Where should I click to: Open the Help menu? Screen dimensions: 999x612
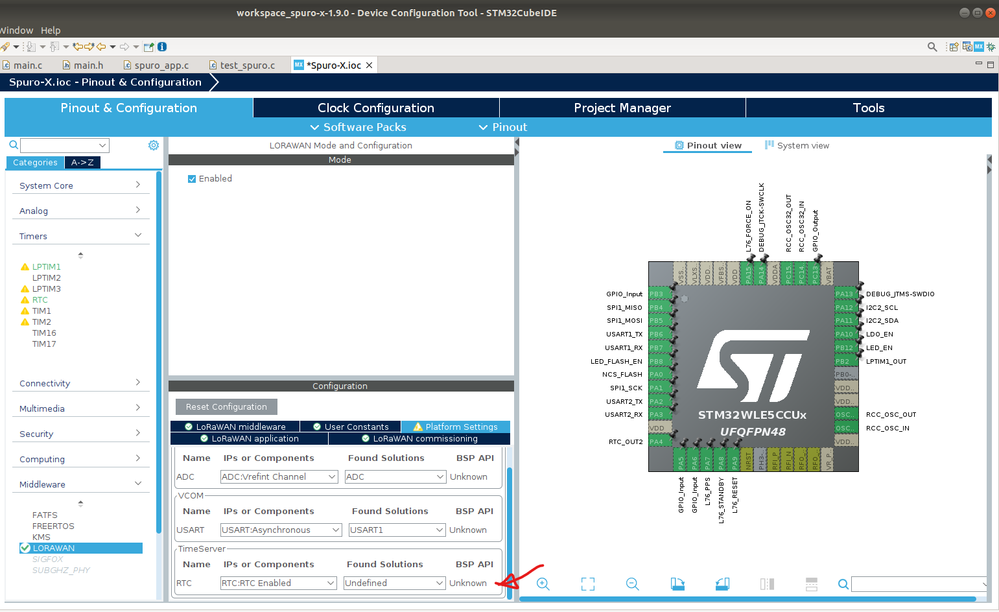click(x=50, y=30)
